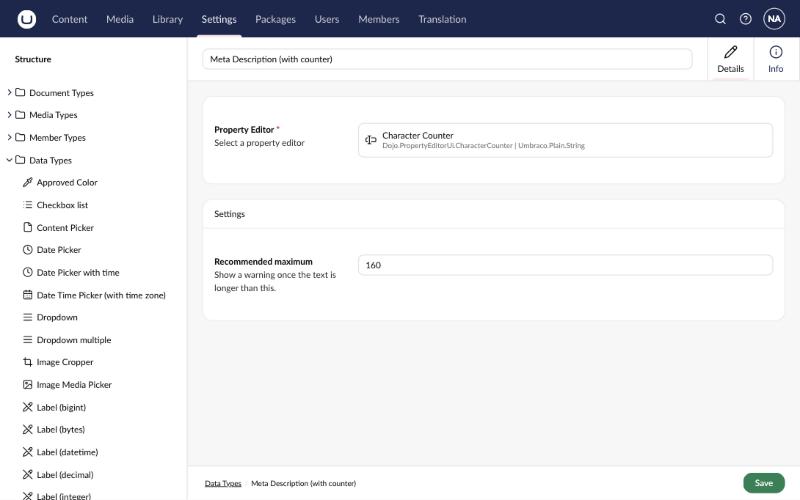The image size is (800, 500).
Task: Select Dropdown multiple data type
Action: click(x=74, y=339)
